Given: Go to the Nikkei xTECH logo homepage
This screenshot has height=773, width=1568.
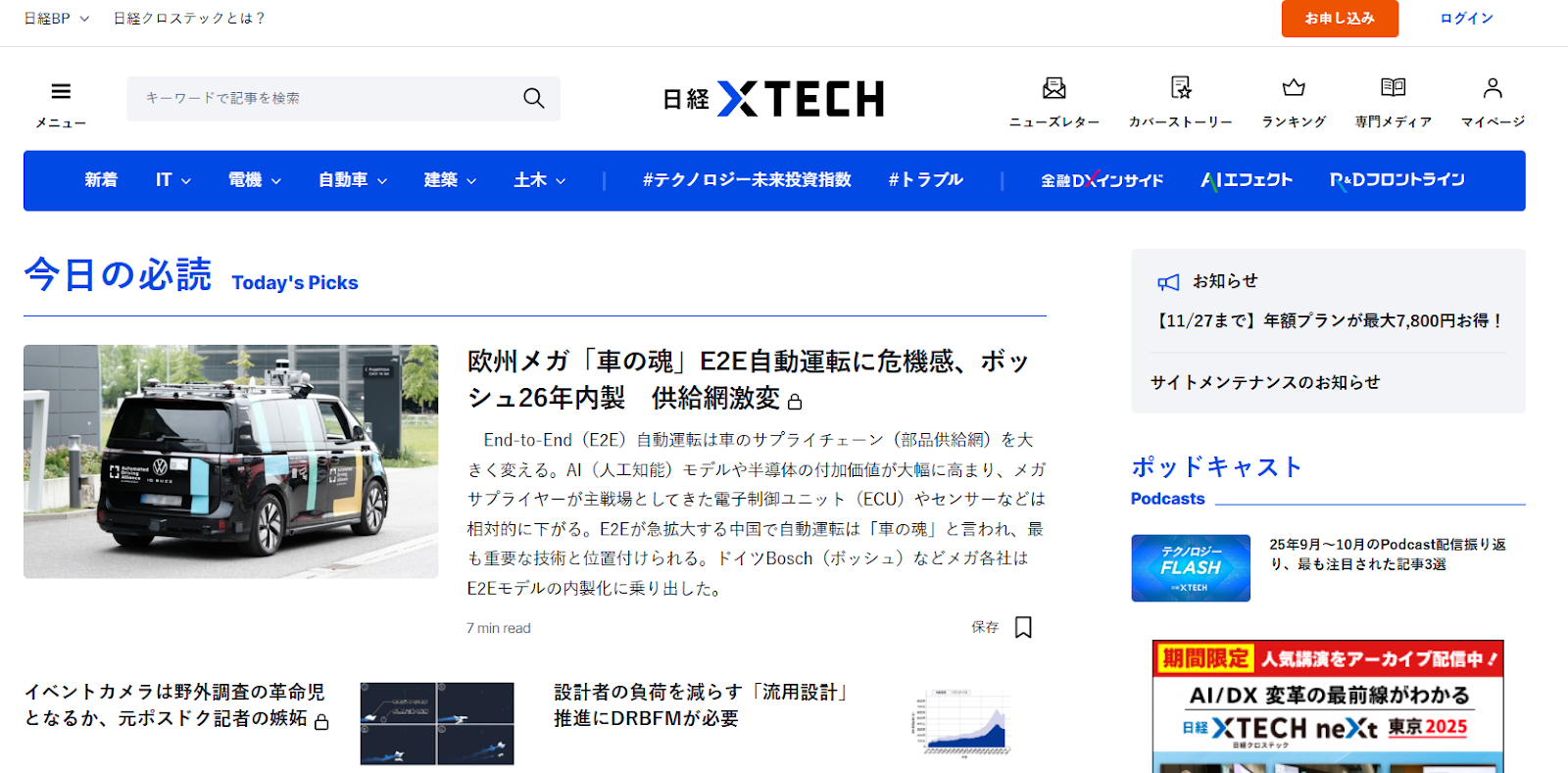Looking at the screenshot, I should click(773, 99).
